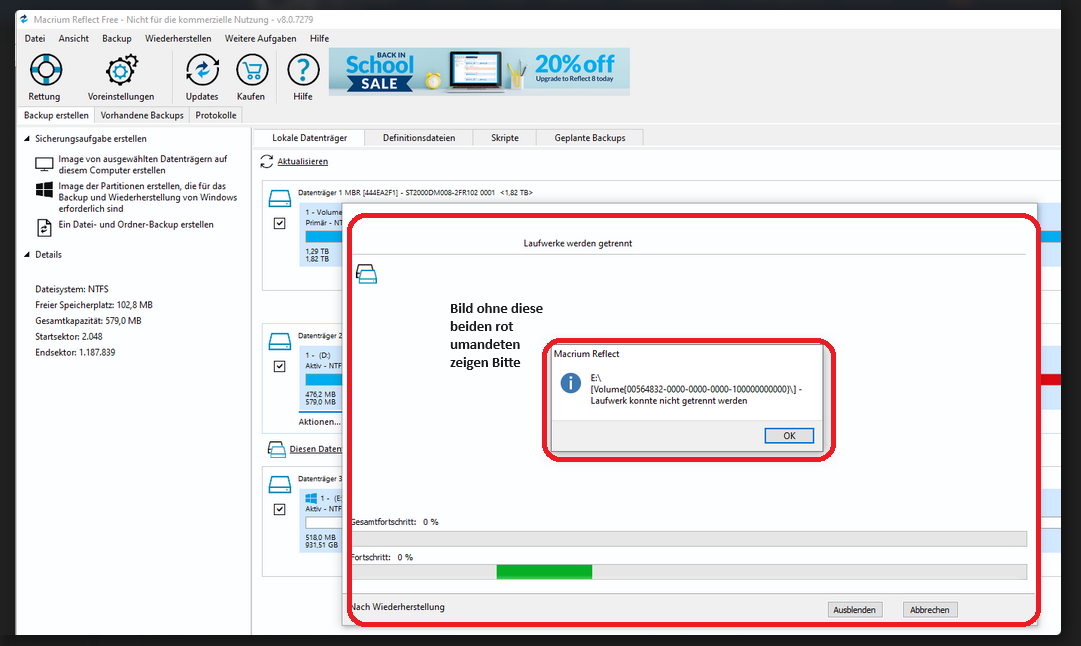Click the Kaufen shopping cart icon
This screenshot has height=646, width=1081.
pyautogui.click(x=252, y=70)
